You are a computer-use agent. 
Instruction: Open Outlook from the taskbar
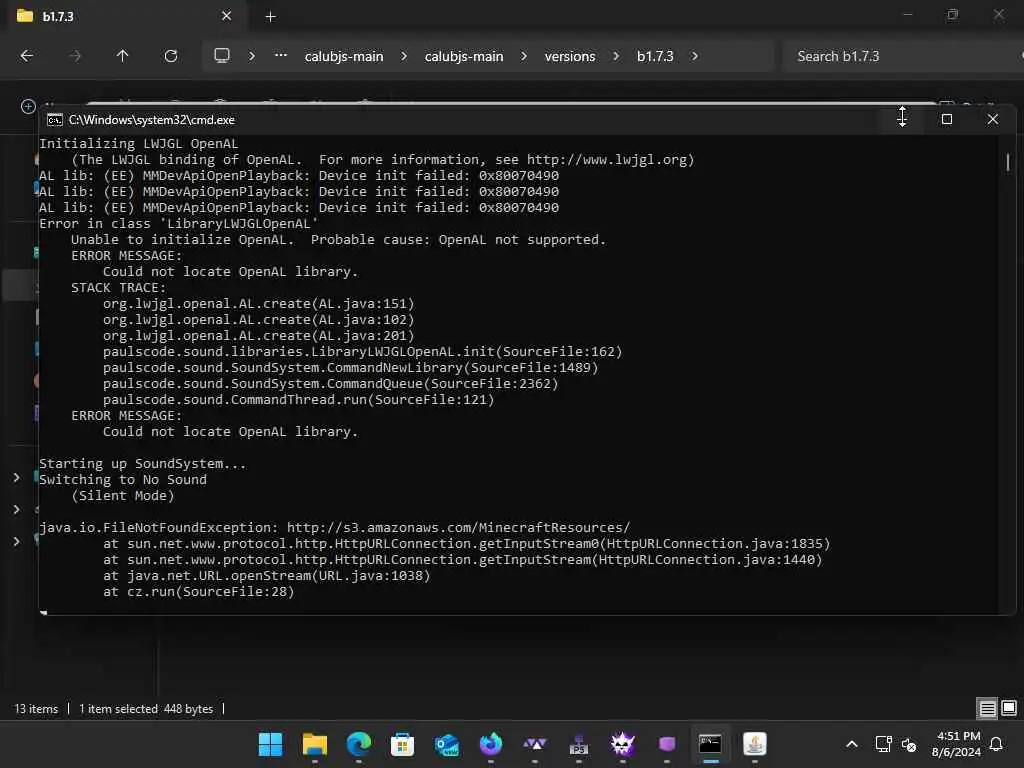447,744
